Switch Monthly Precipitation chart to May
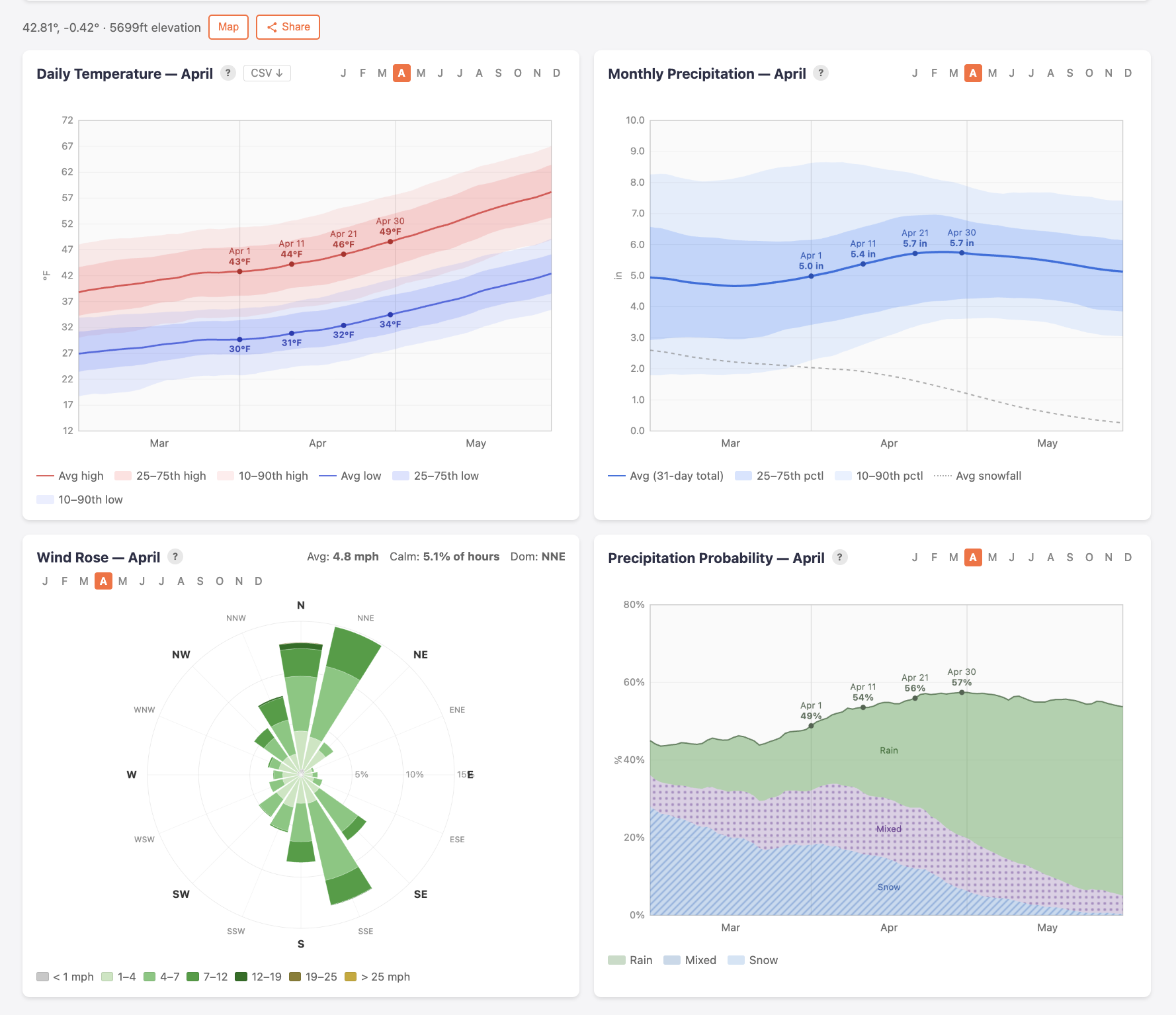This screenshot has height=1015, width=1176. pyautogui.click(x=991, y=73)
